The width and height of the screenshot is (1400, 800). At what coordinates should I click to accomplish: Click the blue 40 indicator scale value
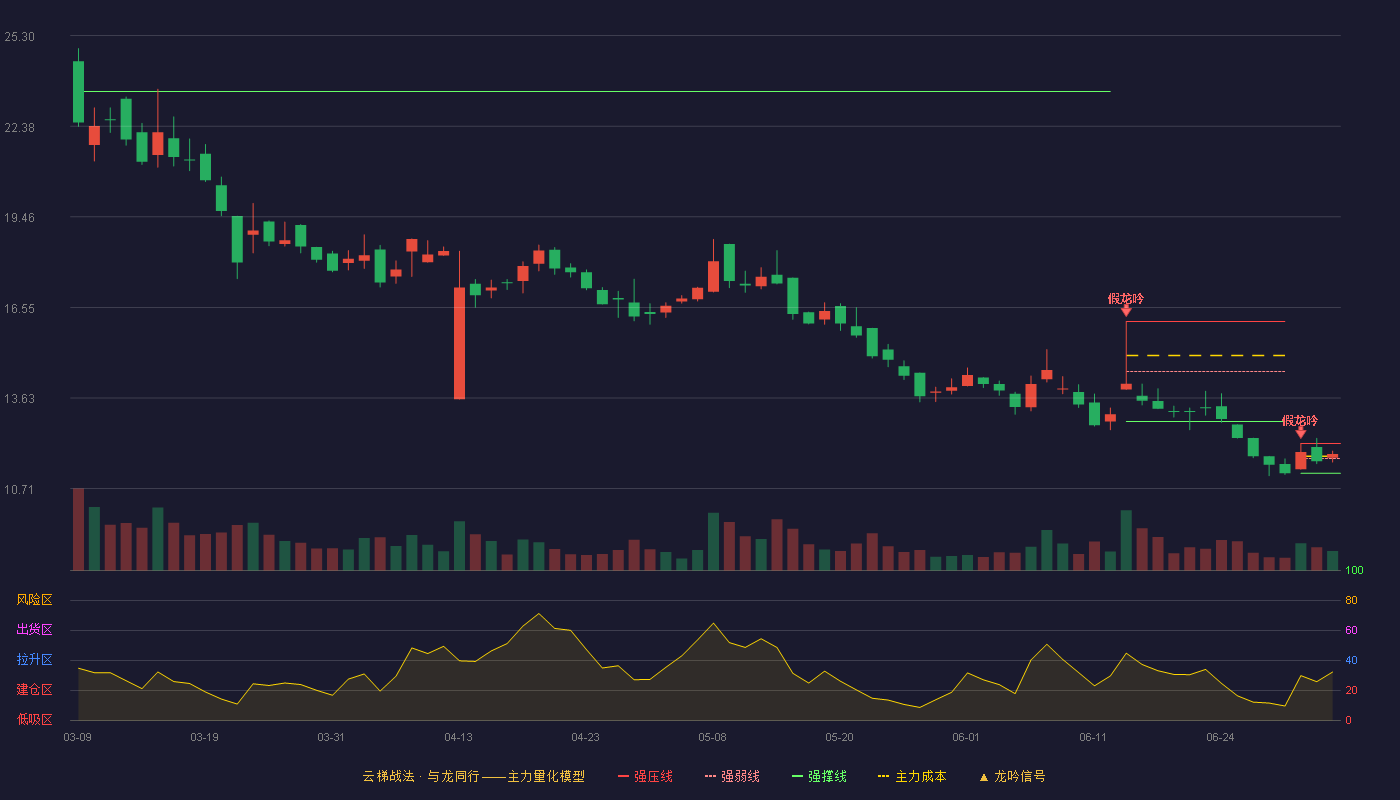tap(1351, 660)
